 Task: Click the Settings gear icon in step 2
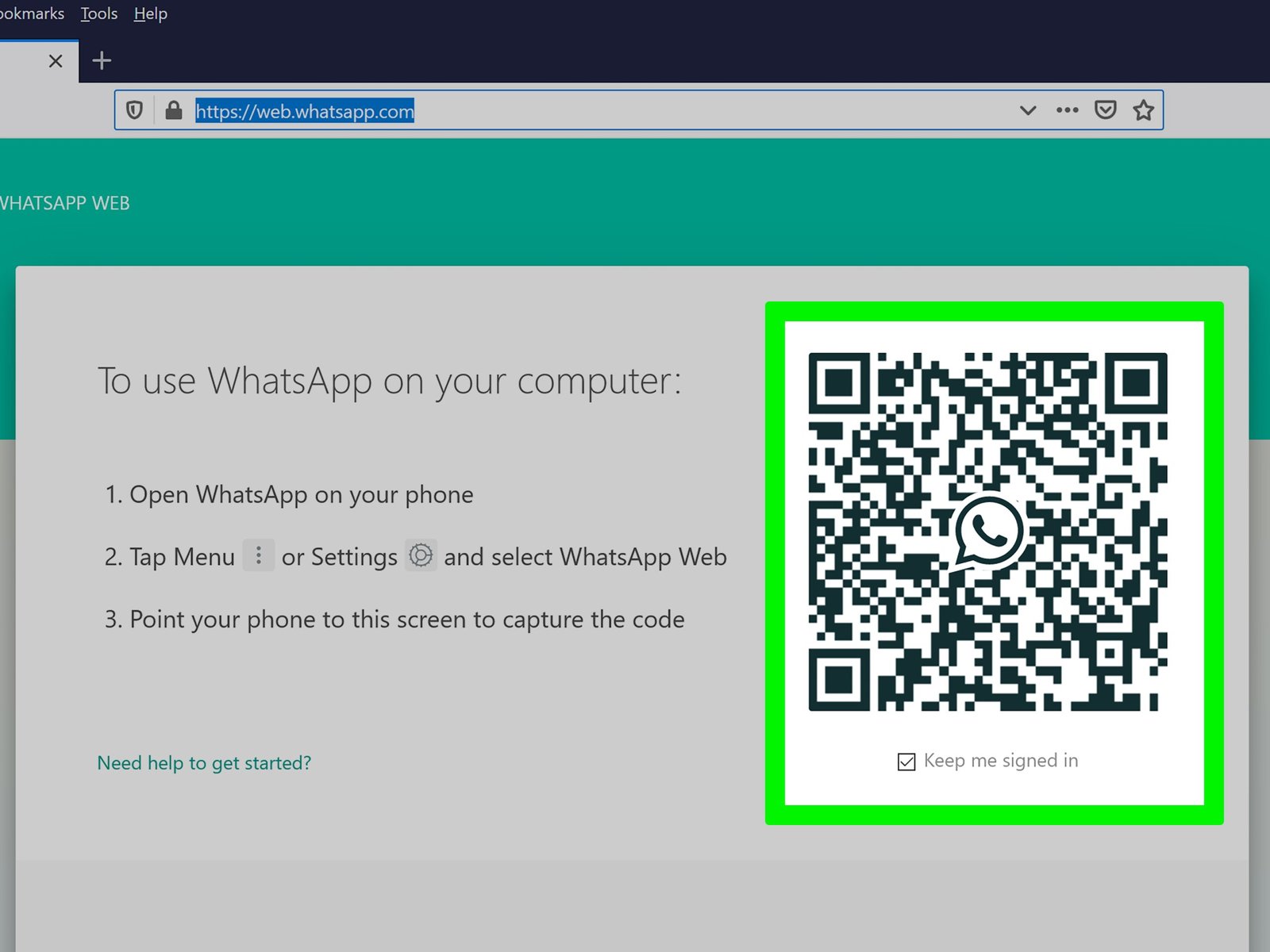421,555
